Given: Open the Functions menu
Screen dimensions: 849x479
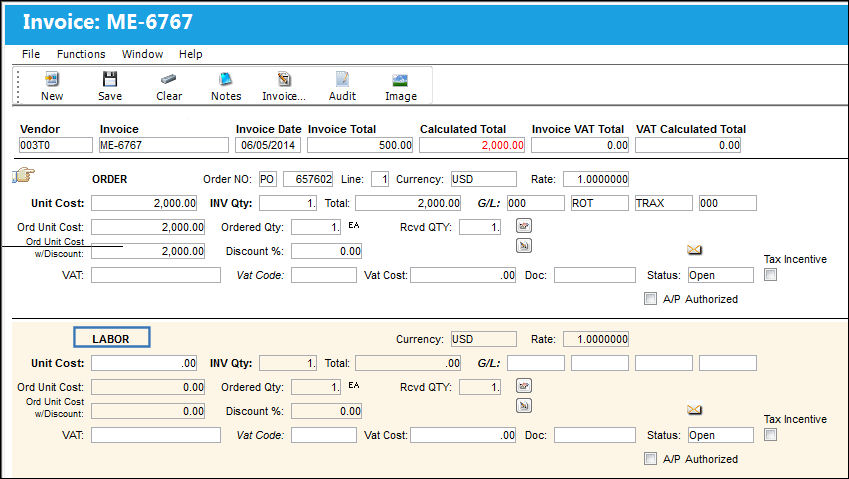Looking at the screenshot, I should click(x=81, y=54).
